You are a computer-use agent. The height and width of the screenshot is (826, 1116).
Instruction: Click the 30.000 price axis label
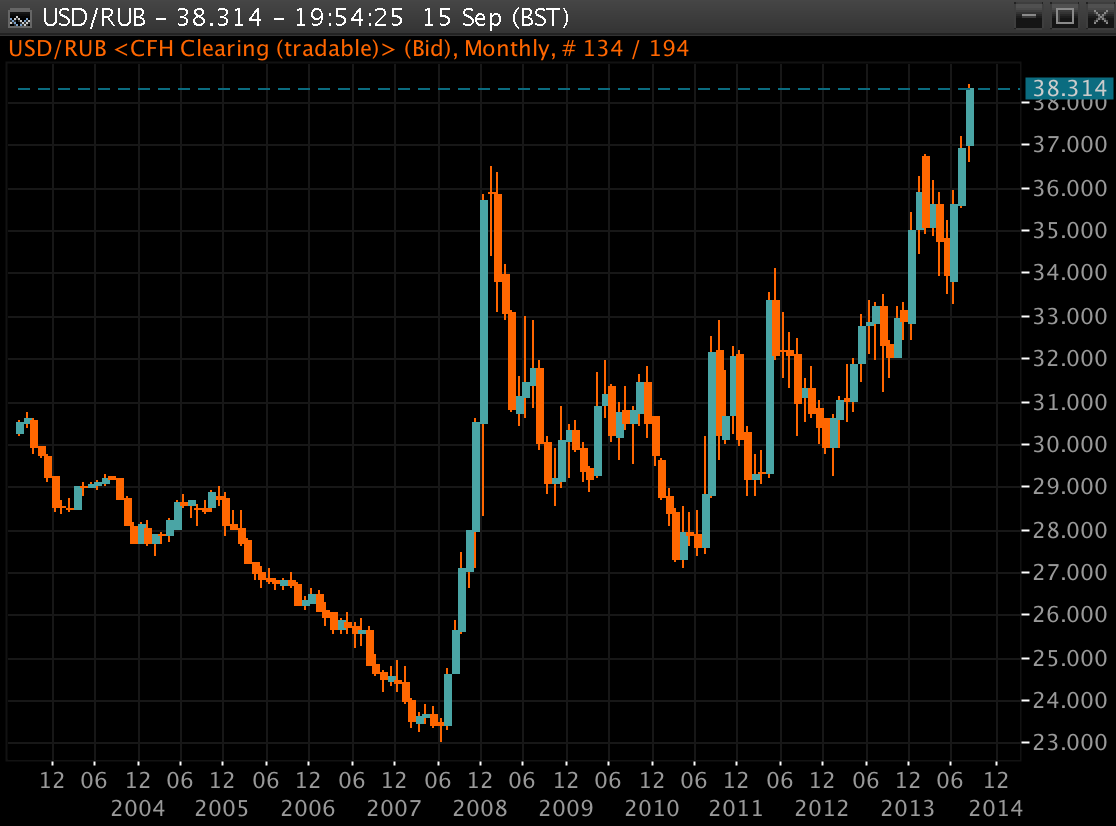click(x=1069, y=444)
